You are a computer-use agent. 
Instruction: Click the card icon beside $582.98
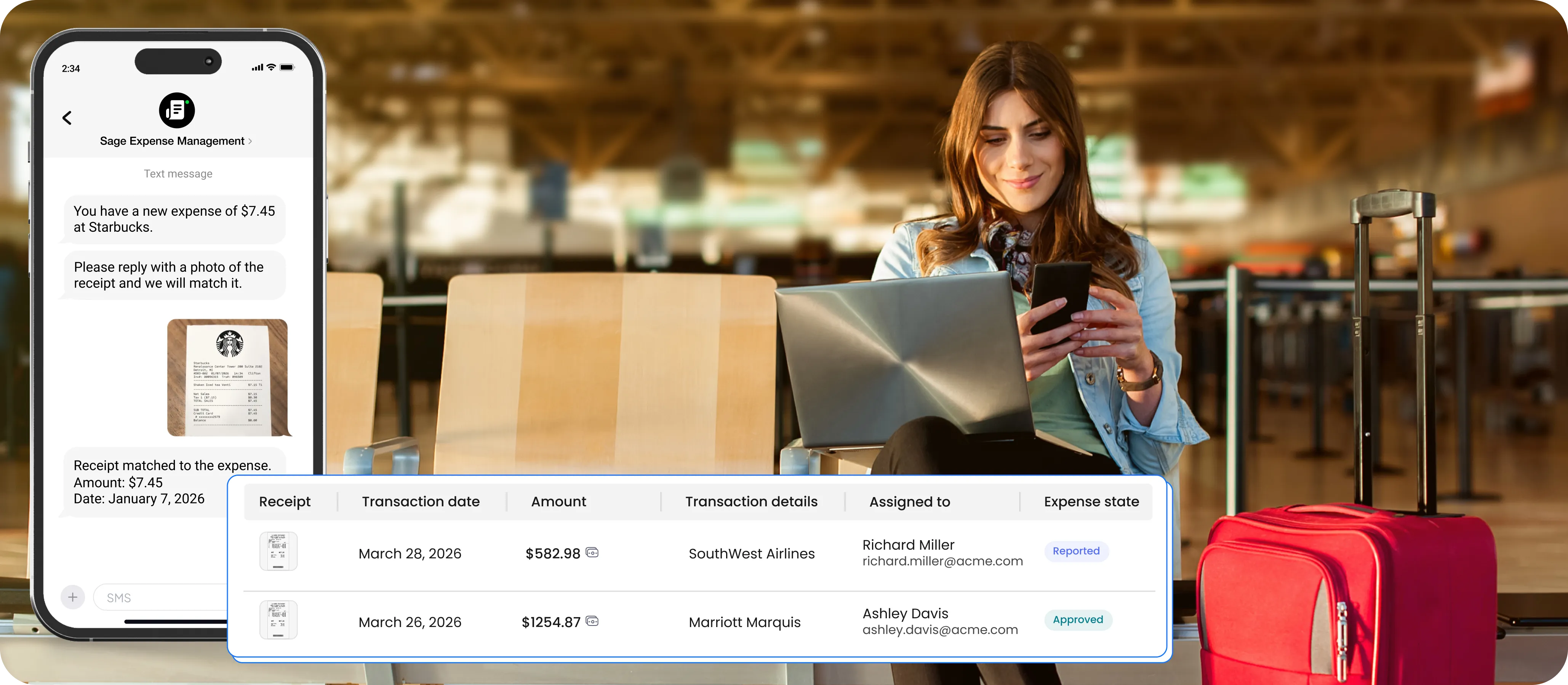click(592, 552)
